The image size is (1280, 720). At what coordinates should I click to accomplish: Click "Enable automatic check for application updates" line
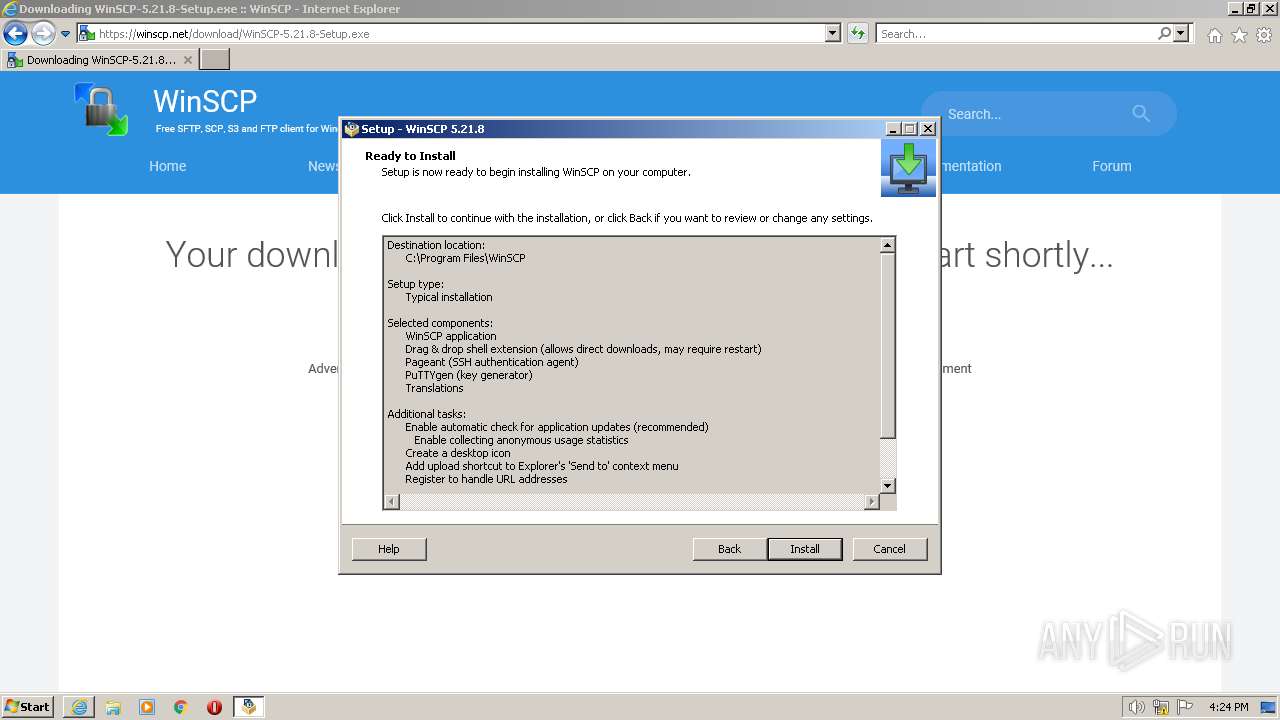[557, 427]
